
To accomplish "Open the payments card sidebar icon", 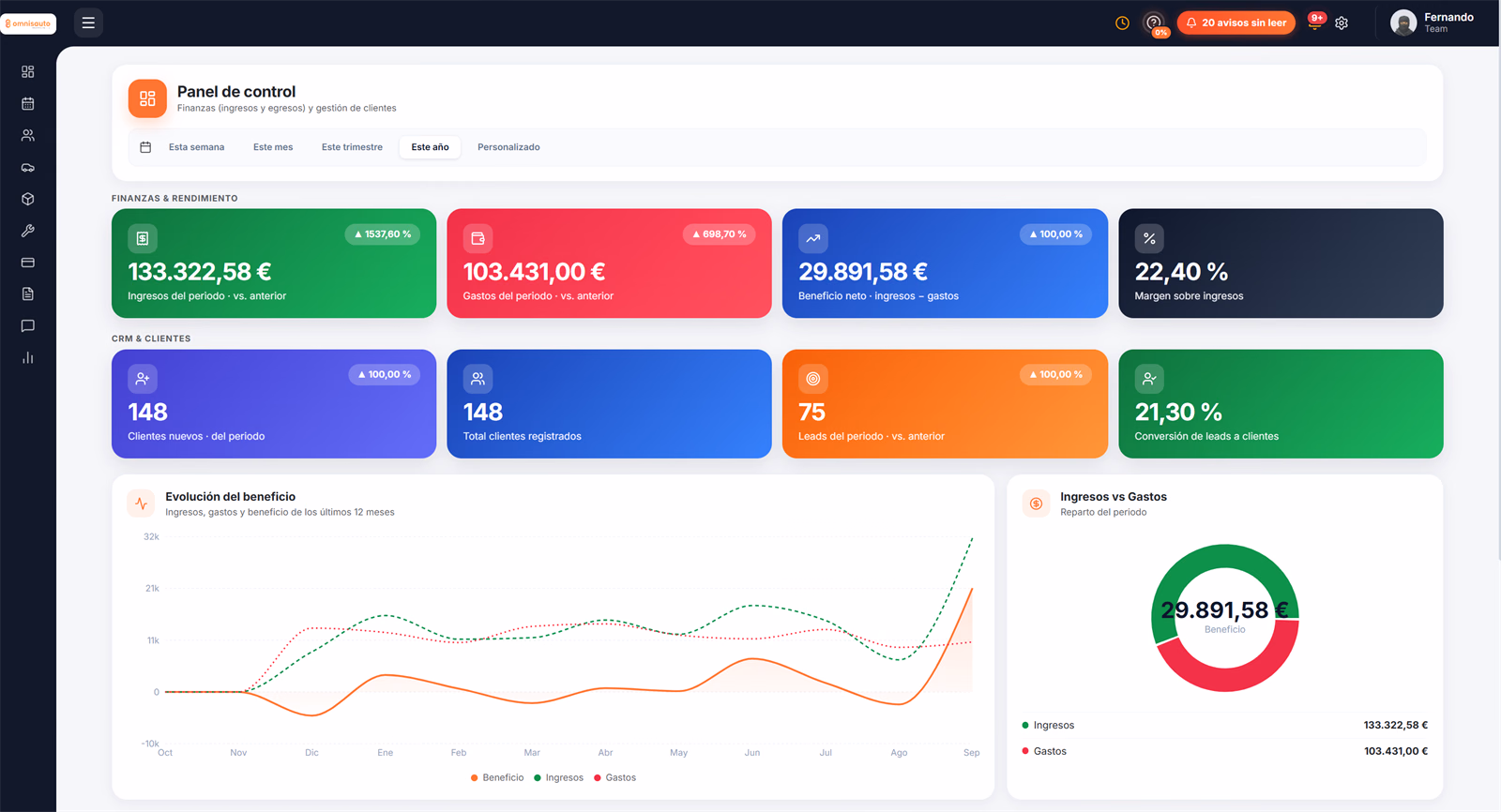I will [28, 263].
